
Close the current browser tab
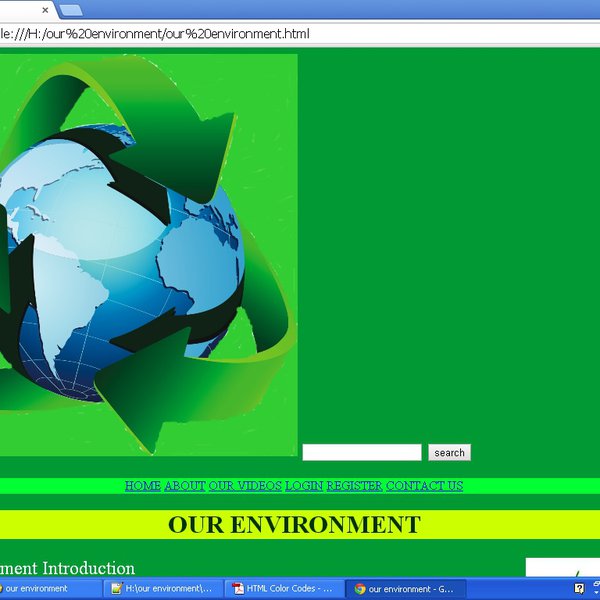(x=45, y=10)
